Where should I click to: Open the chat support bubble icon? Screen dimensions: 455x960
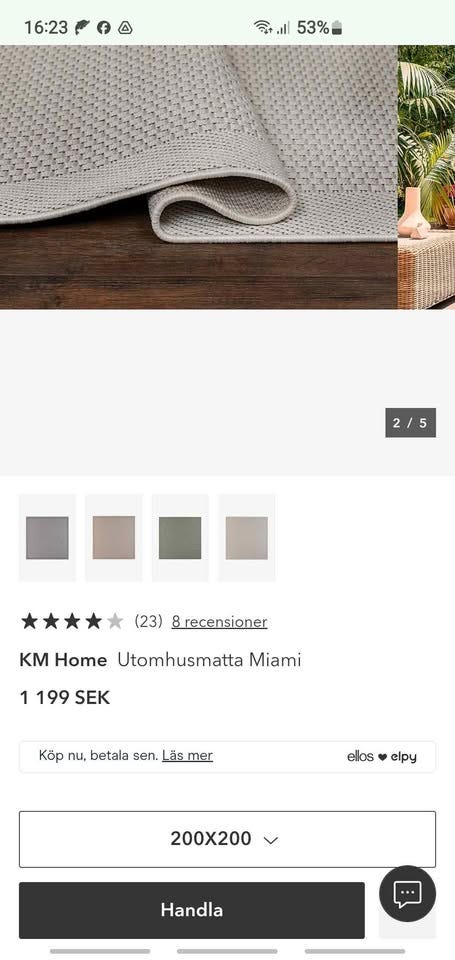[x=407, y=894]
